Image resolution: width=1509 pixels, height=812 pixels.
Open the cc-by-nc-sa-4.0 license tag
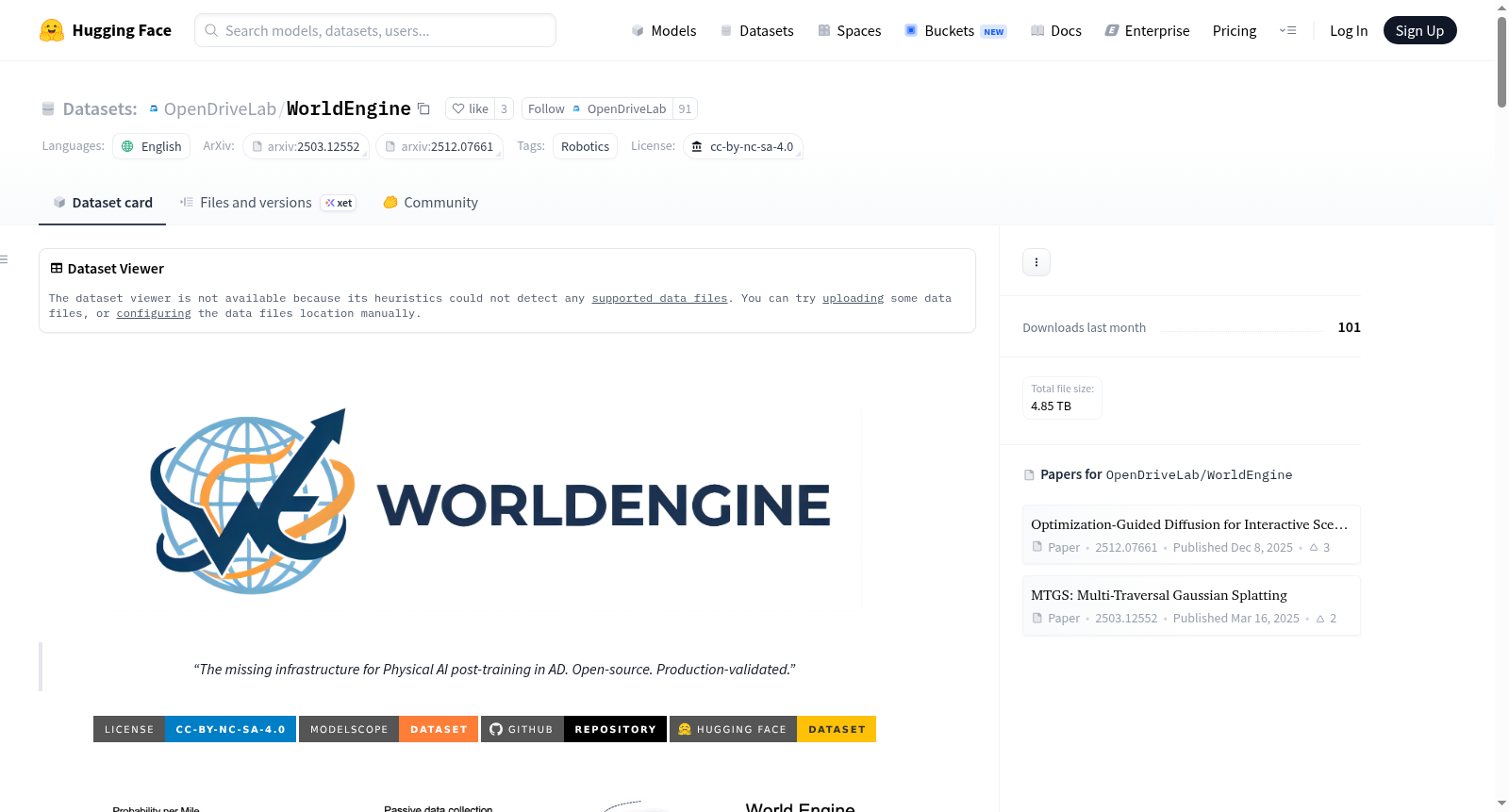point(743,146)
